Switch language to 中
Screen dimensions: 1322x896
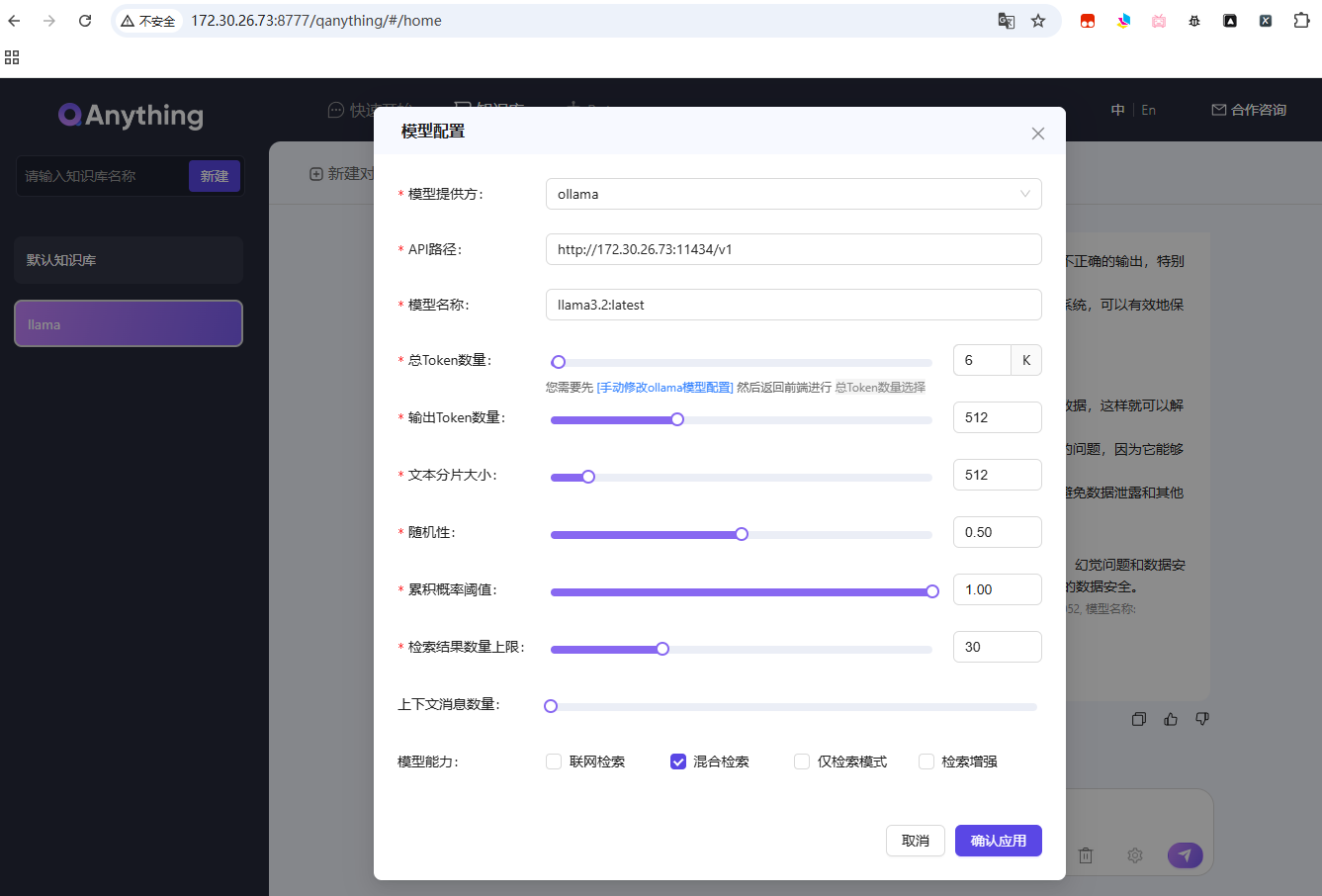click(x=1117, y=110)
